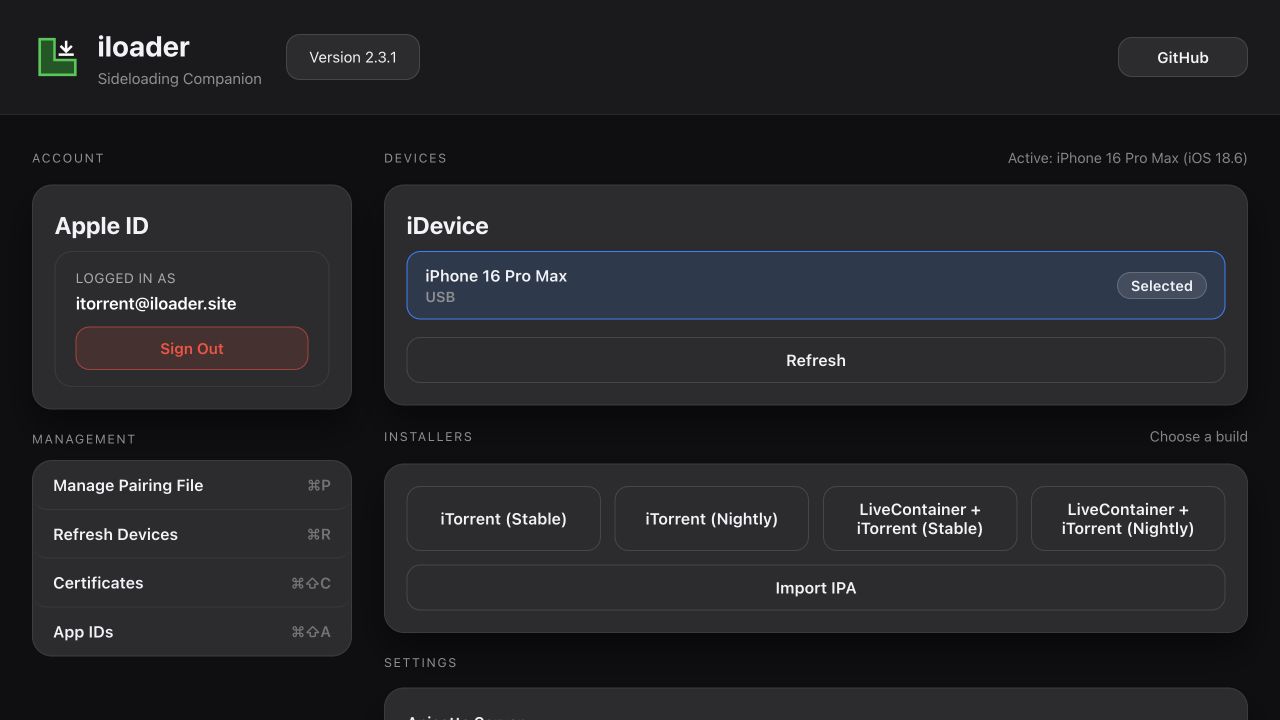The height and width of the screenshot is (720, 1280).
Task: Click the ⌘⇧A shortcut hint
Action: (311, 632)
